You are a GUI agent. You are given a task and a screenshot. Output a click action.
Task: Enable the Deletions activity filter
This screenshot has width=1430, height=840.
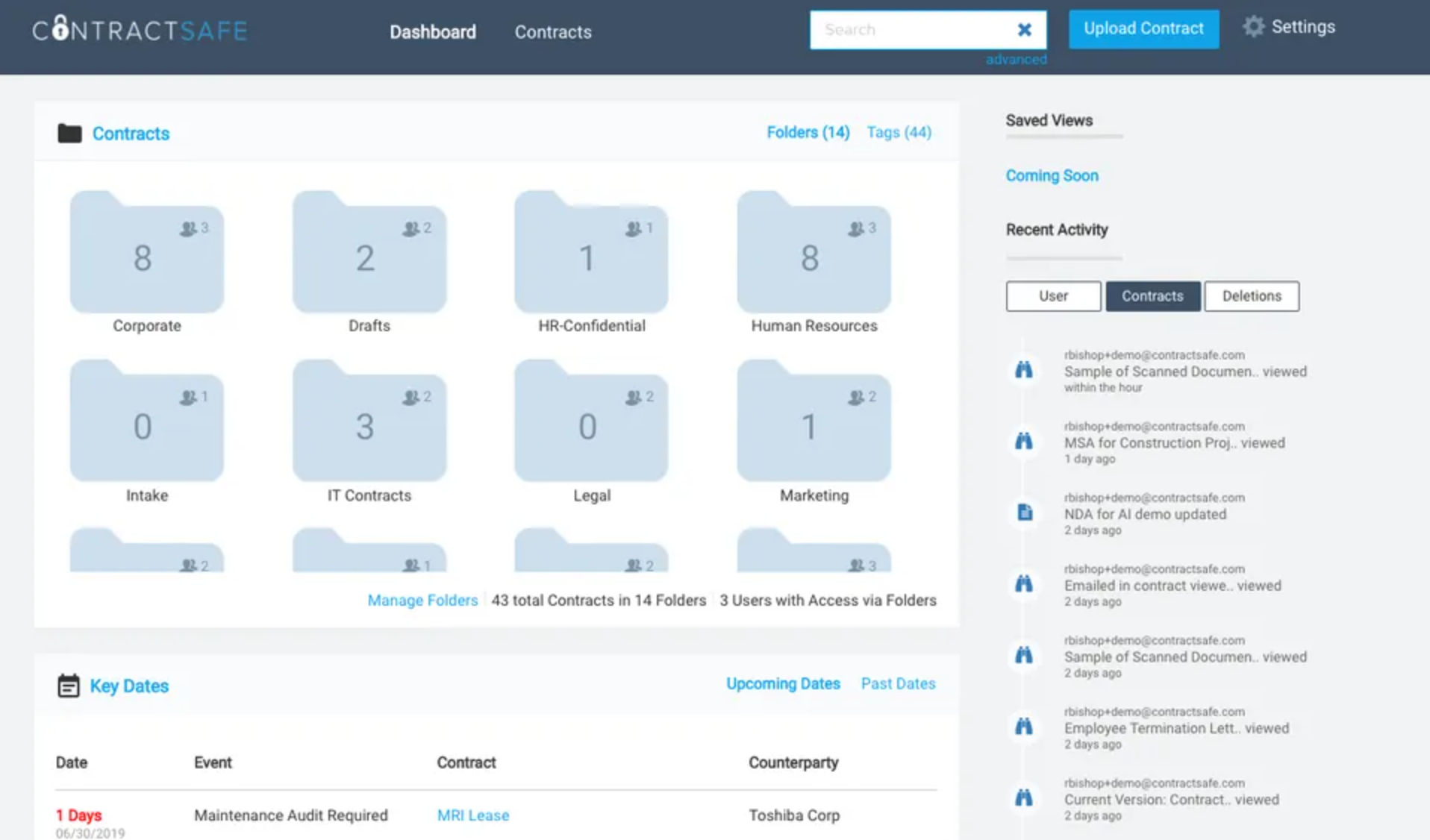[1251, 295]
